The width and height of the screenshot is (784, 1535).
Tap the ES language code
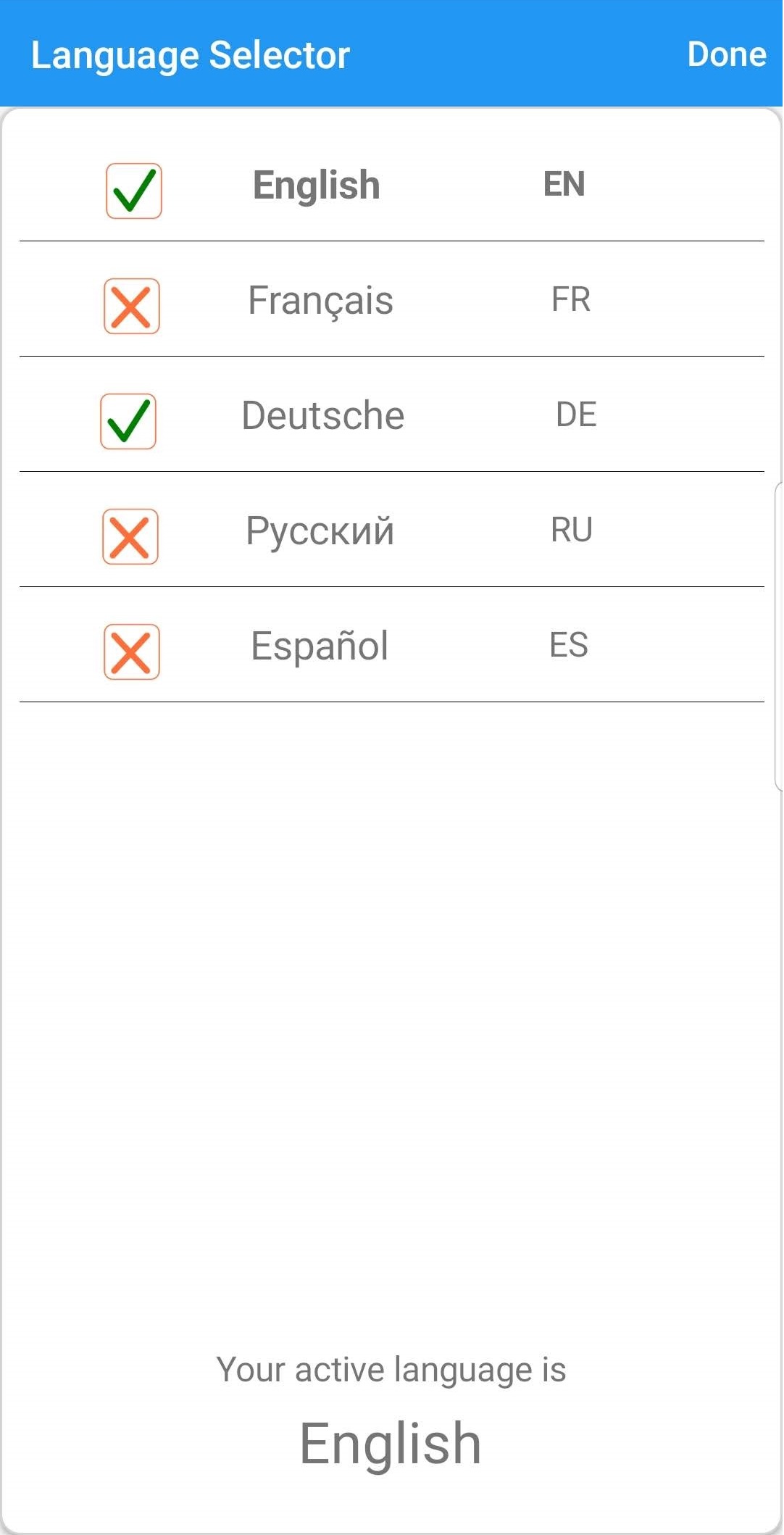(569, 645)
